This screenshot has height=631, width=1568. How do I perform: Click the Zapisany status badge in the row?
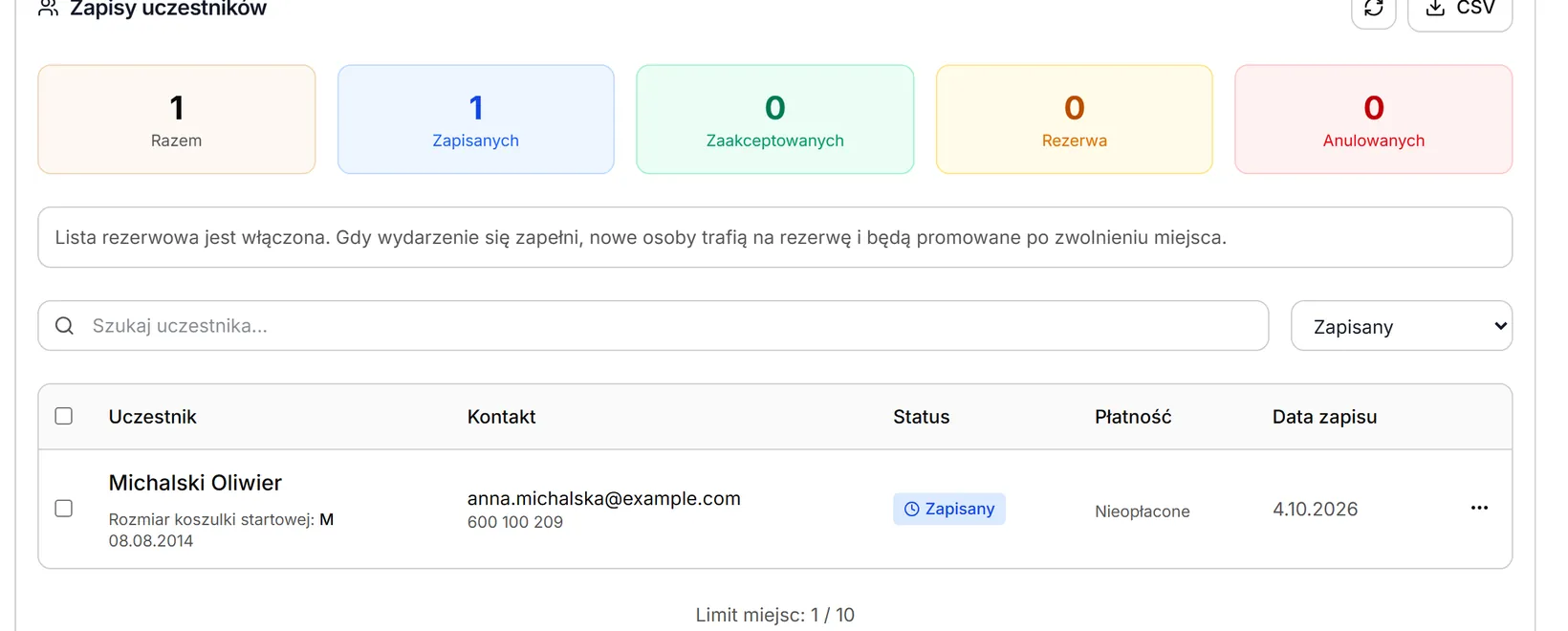coord(949,510)
